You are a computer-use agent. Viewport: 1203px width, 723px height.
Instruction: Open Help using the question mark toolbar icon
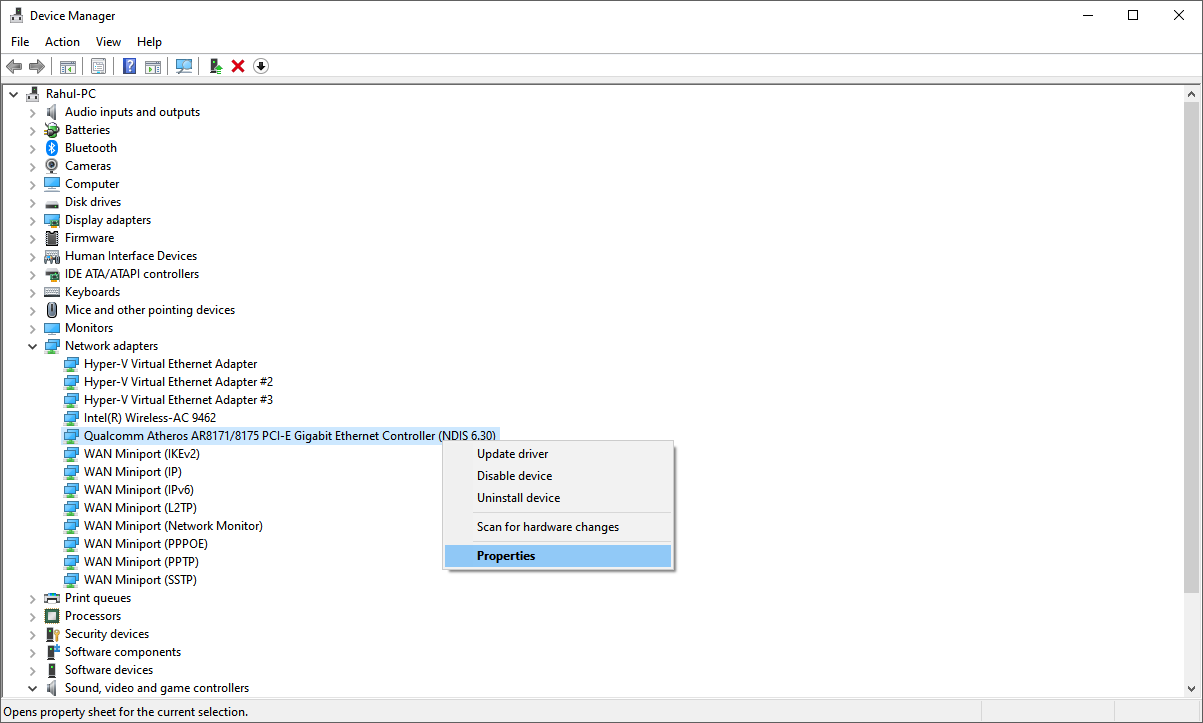(x=129, y=66)
